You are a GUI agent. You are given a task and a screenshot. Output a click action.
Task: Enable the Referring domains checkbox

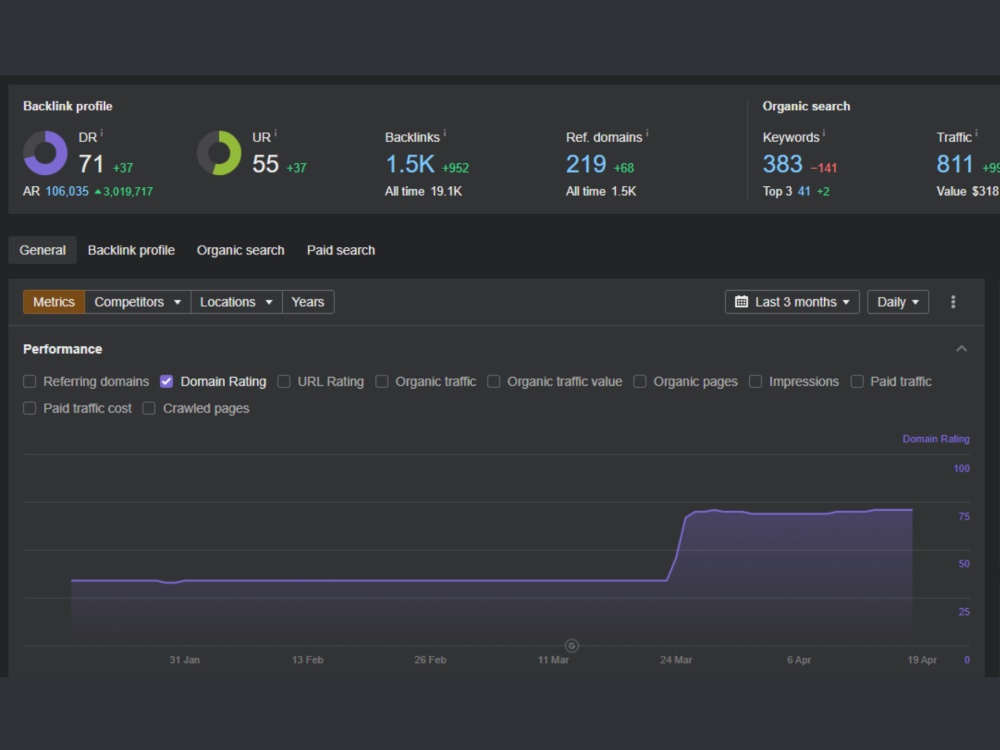click(x=29, y=381)
